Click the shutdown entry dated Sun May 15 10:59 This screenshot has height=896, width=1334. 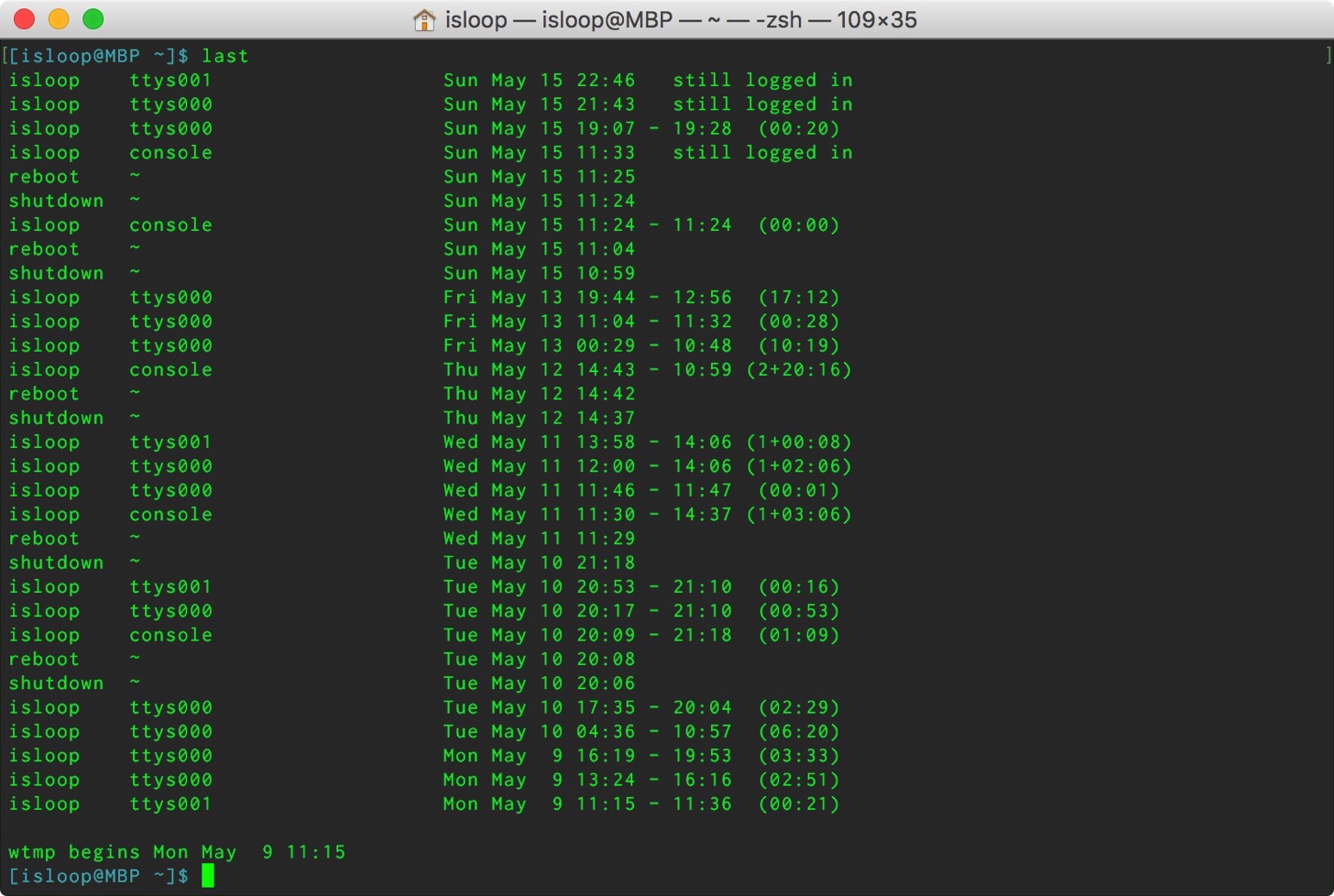tap(322, 273)
